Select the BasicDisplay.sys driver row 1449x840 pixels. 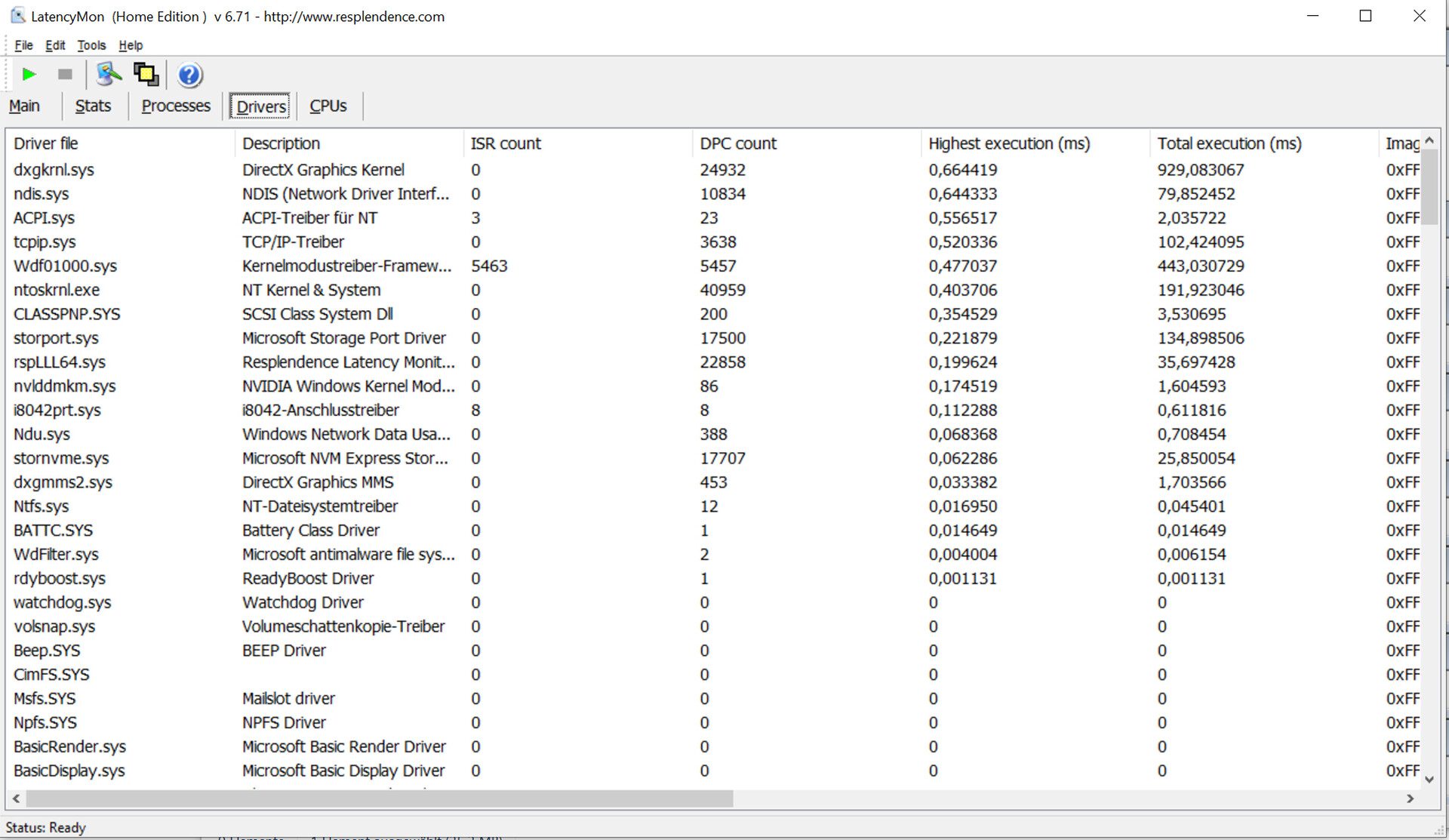tap(714, 771)
